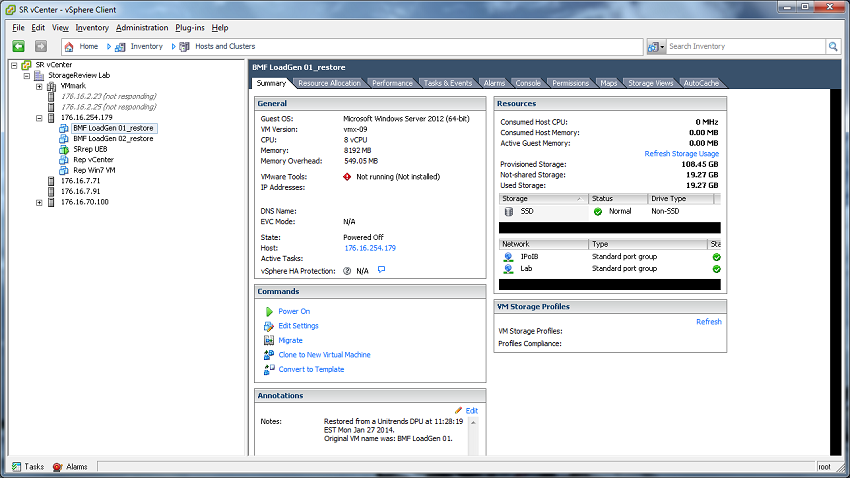Open the Edit menu
This screenshot has width=850, height=478.
coord(38,28)
